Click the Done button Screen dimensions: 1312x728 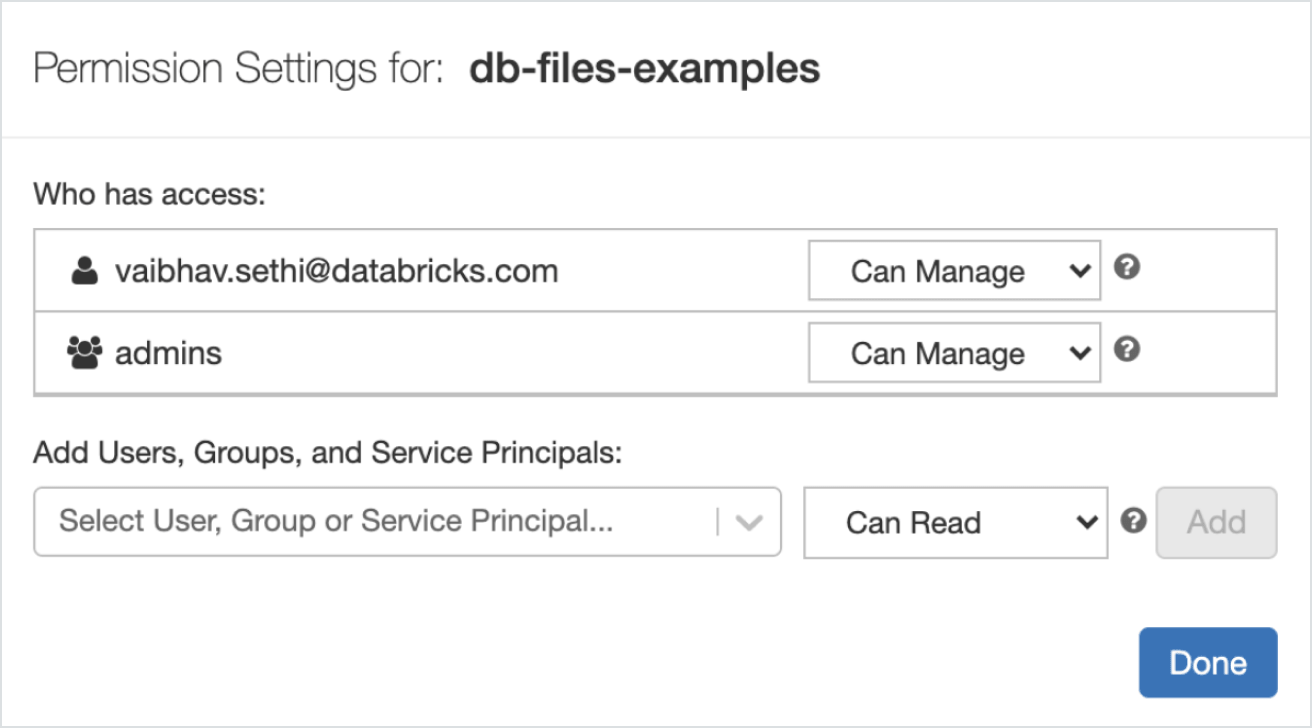(x=1207, y=662)
